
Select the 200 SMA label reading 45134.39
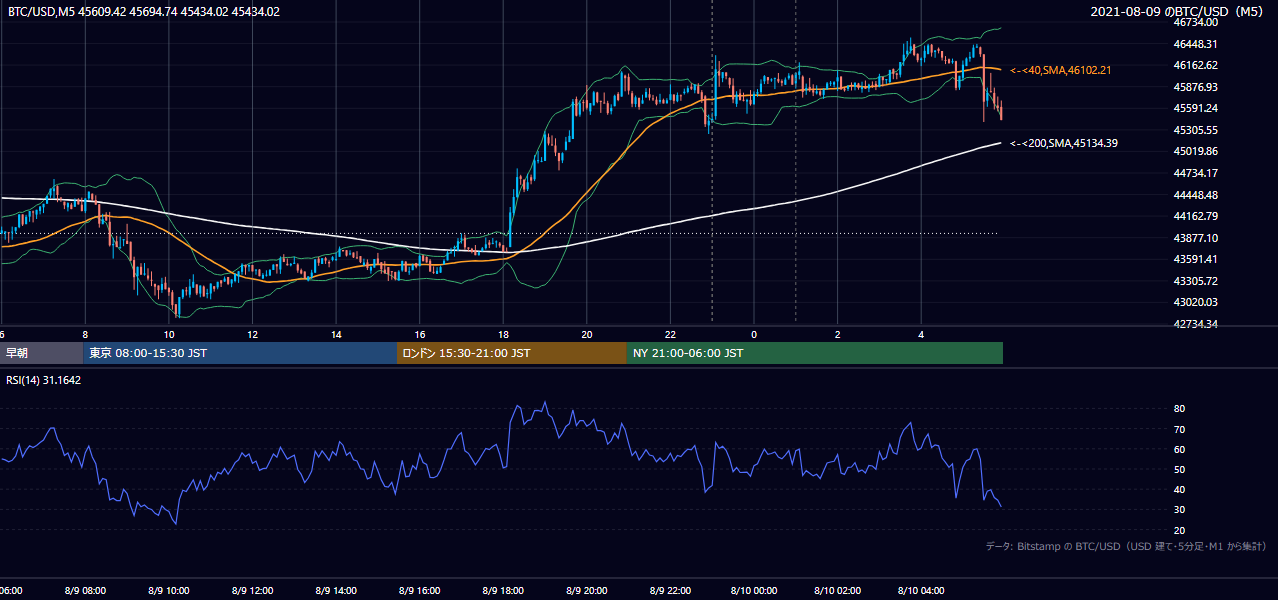1064,143
